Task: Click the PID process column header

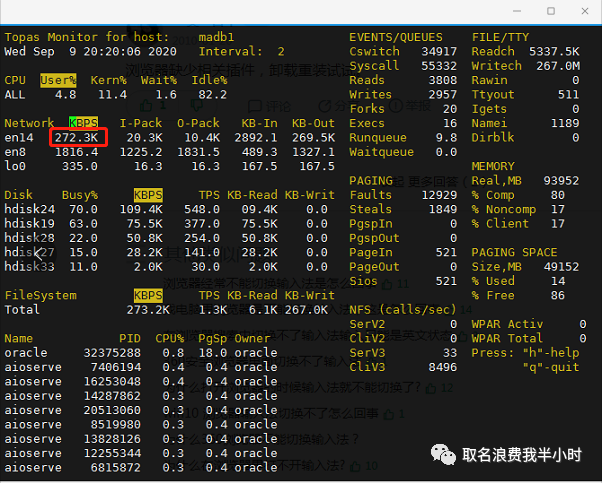Action: pyautogui.click(x=130, y=339)
